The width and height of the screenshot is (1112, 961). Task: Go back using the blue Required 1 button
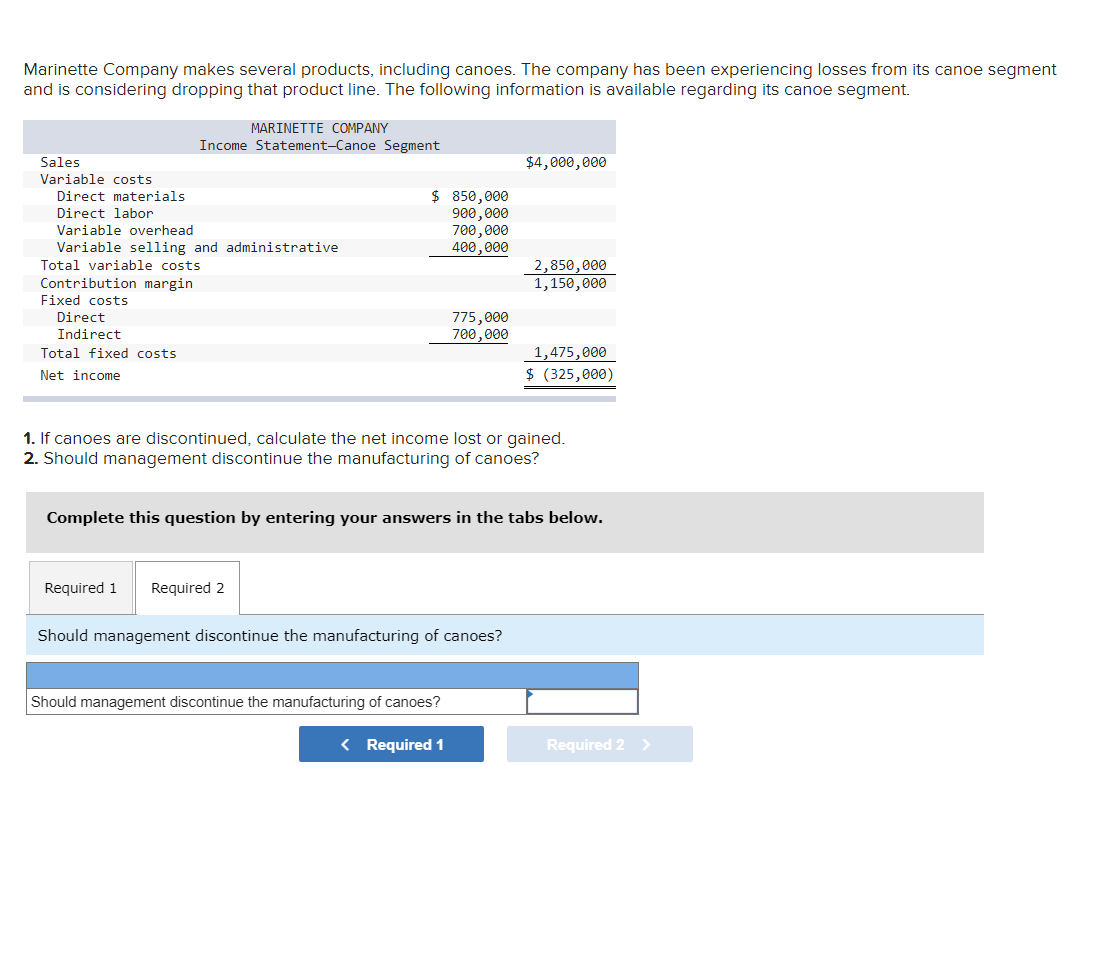pos(391,744)
